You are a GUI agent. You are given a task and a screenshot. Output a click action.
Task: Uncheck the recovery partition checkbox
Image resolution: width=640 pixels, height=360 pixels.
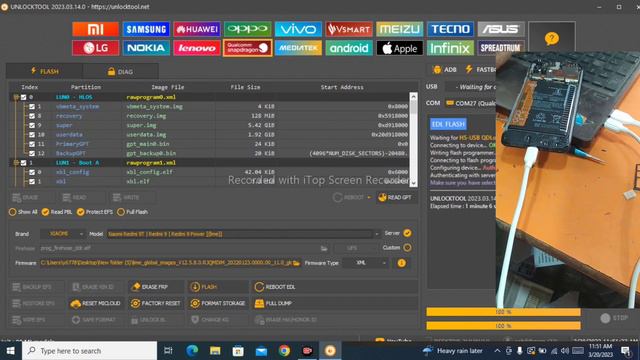[x=32, y=116]
